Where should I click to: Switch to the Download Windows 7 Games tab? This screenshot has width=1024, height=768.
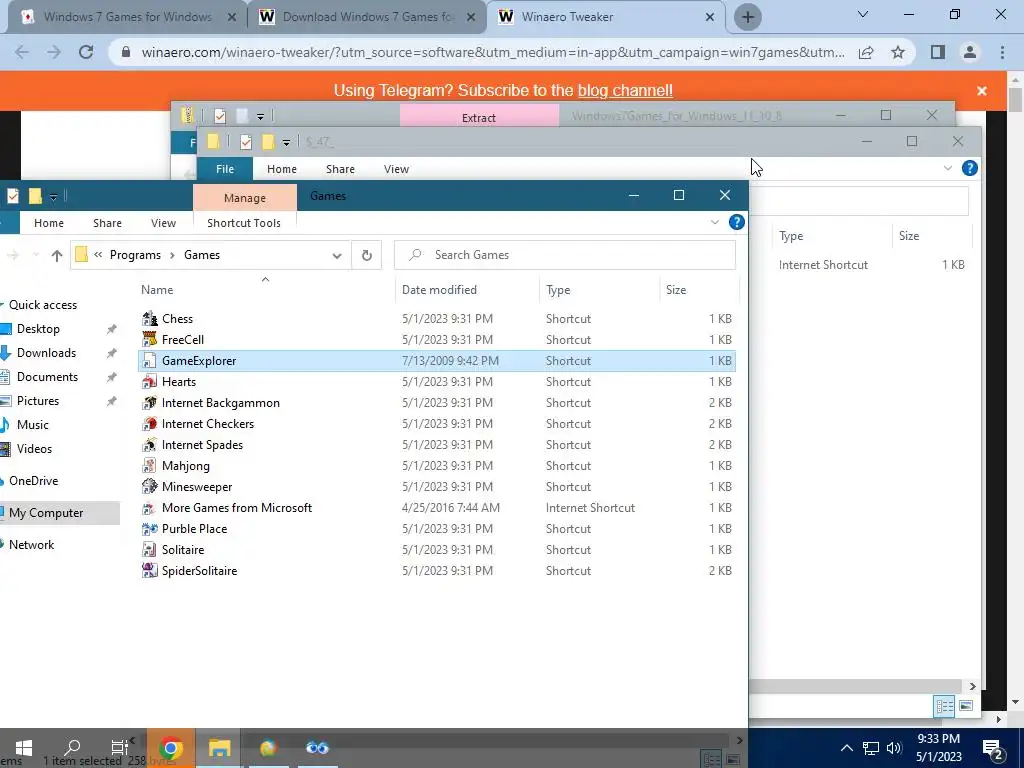pyautogui.click(x=366, y=17)
